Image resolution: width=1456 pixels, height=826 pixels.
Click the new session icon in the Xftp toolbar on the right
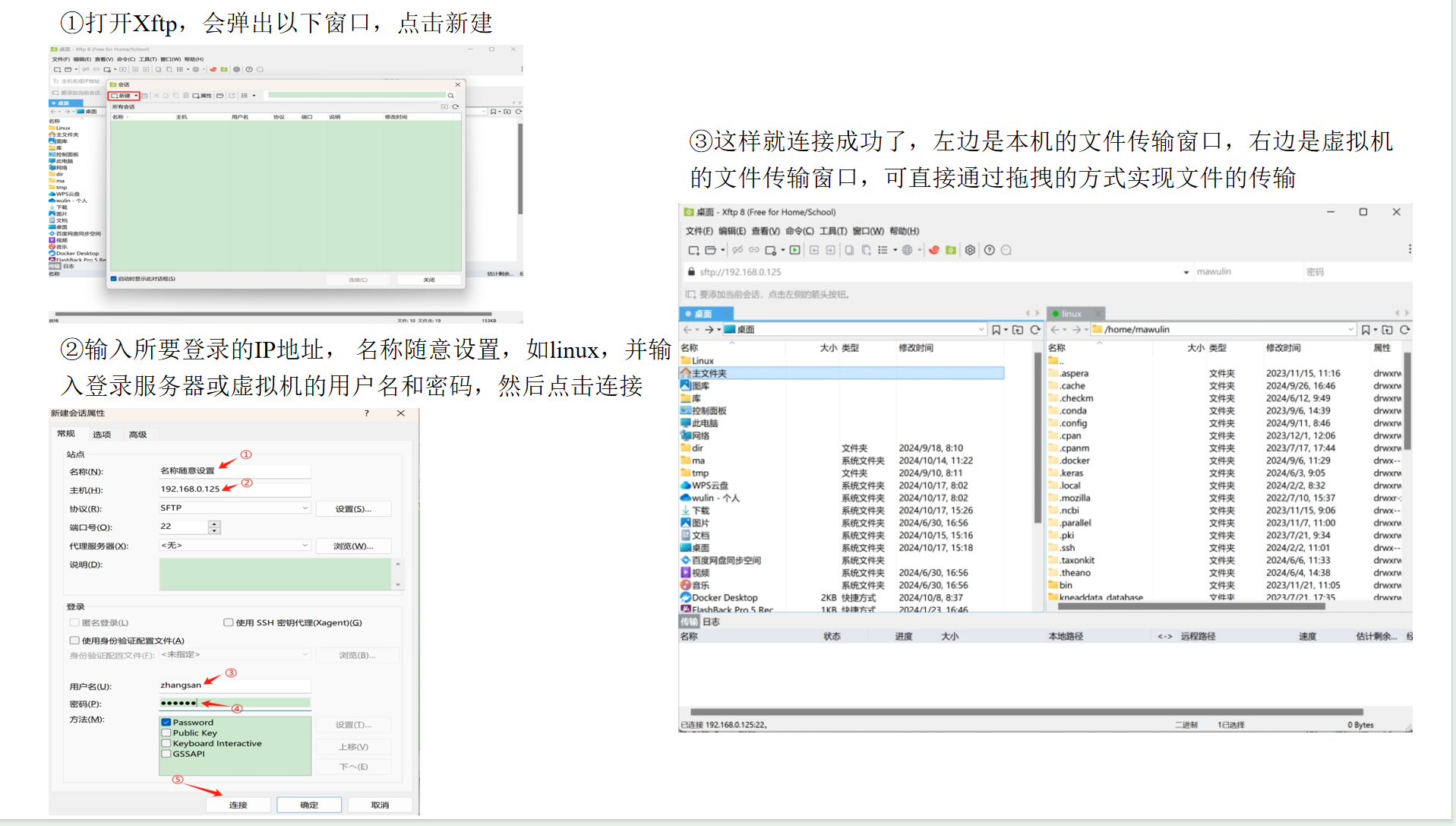coord(693,250)
